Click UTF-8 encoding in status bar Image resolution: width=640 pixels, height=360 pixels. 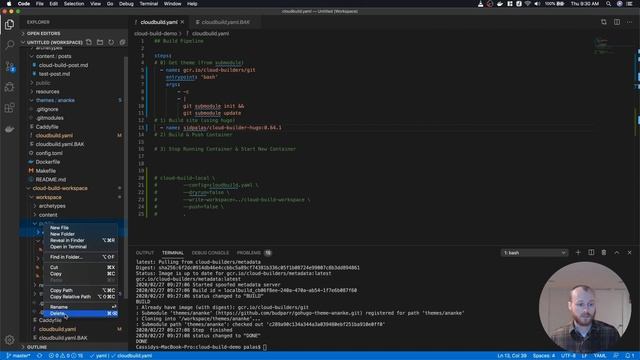(x=568, y=356)
